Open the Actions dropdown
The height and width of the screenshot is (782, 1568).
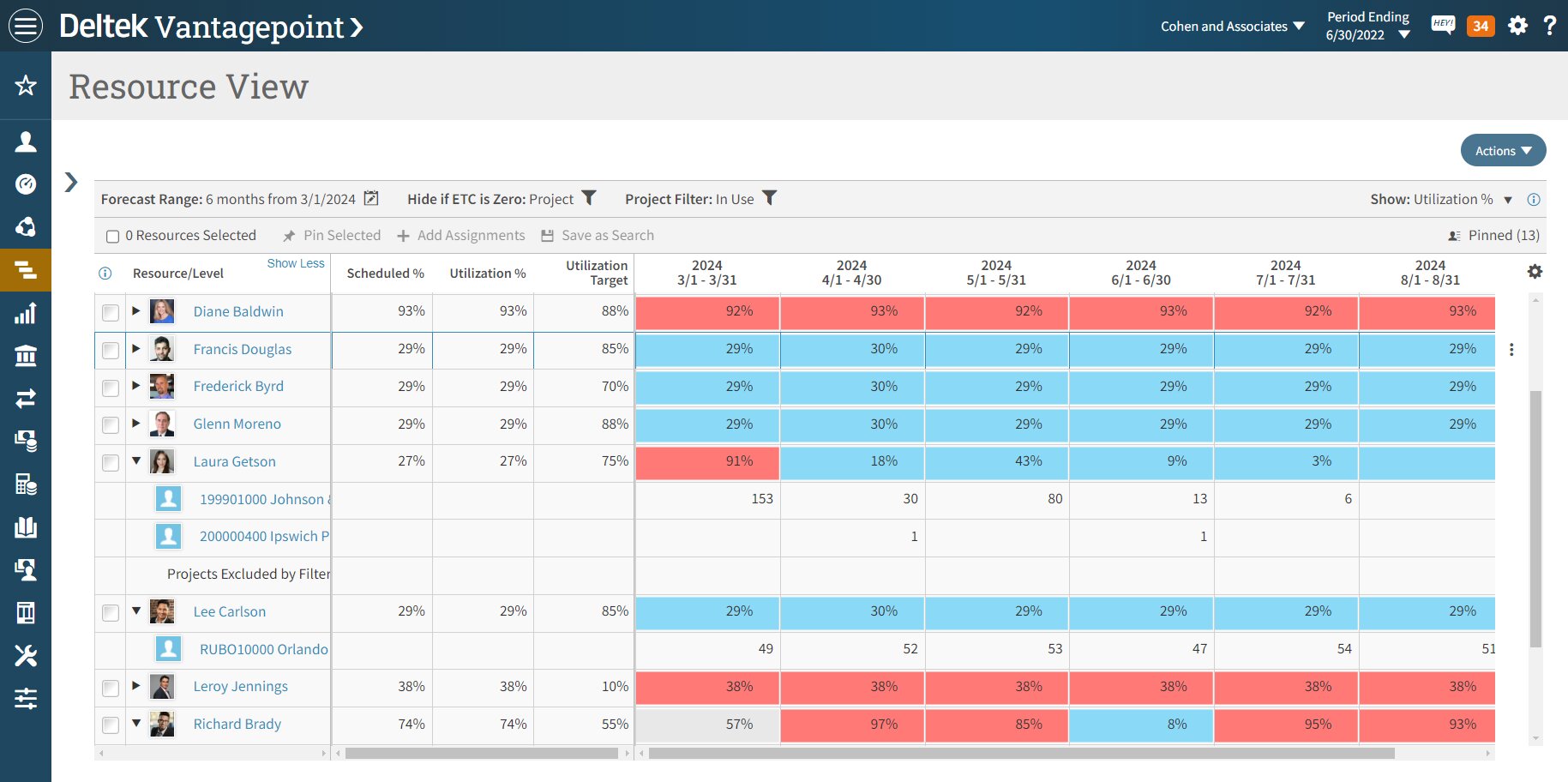(1503, 151)
